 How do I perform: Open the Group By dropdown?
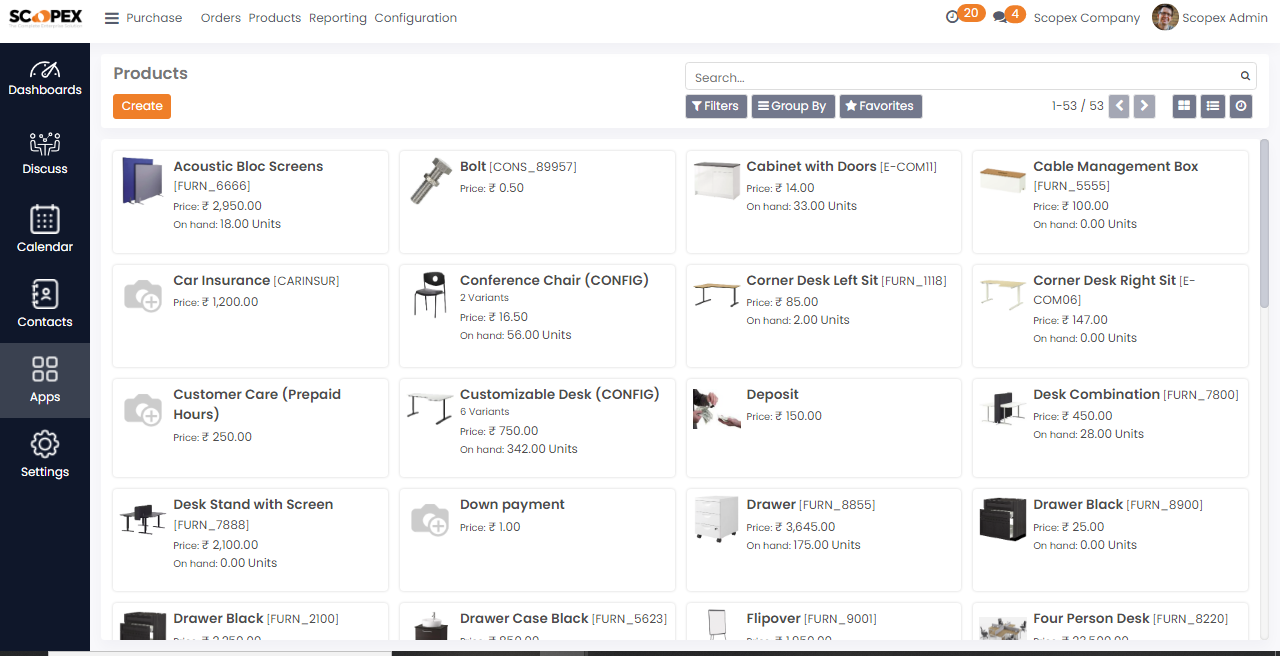[x=794, y=106]
